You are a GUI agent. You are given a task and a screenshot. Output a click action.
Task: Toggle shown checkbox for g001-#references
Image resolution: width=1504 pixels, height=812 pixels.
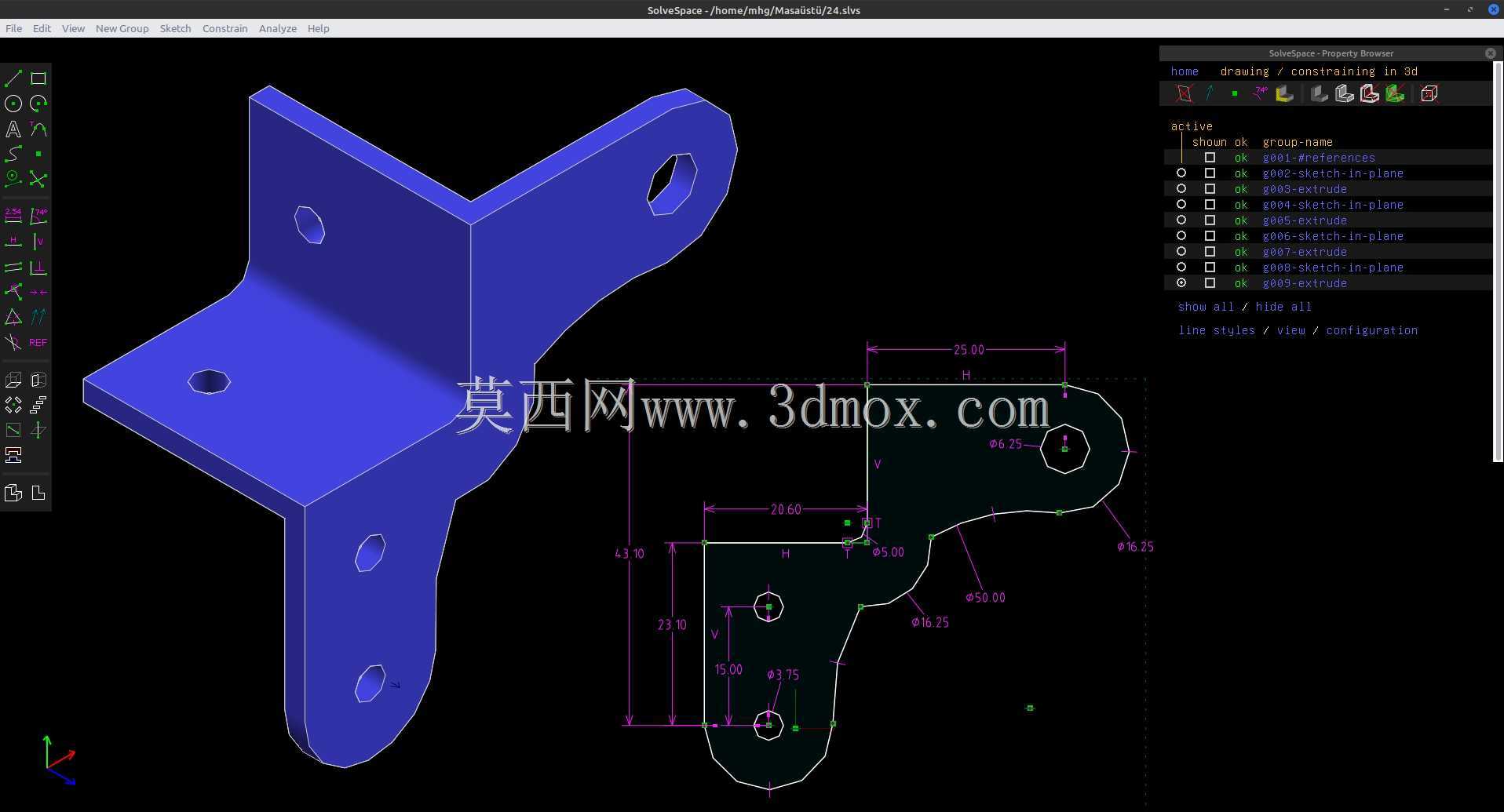(1210, 158)
